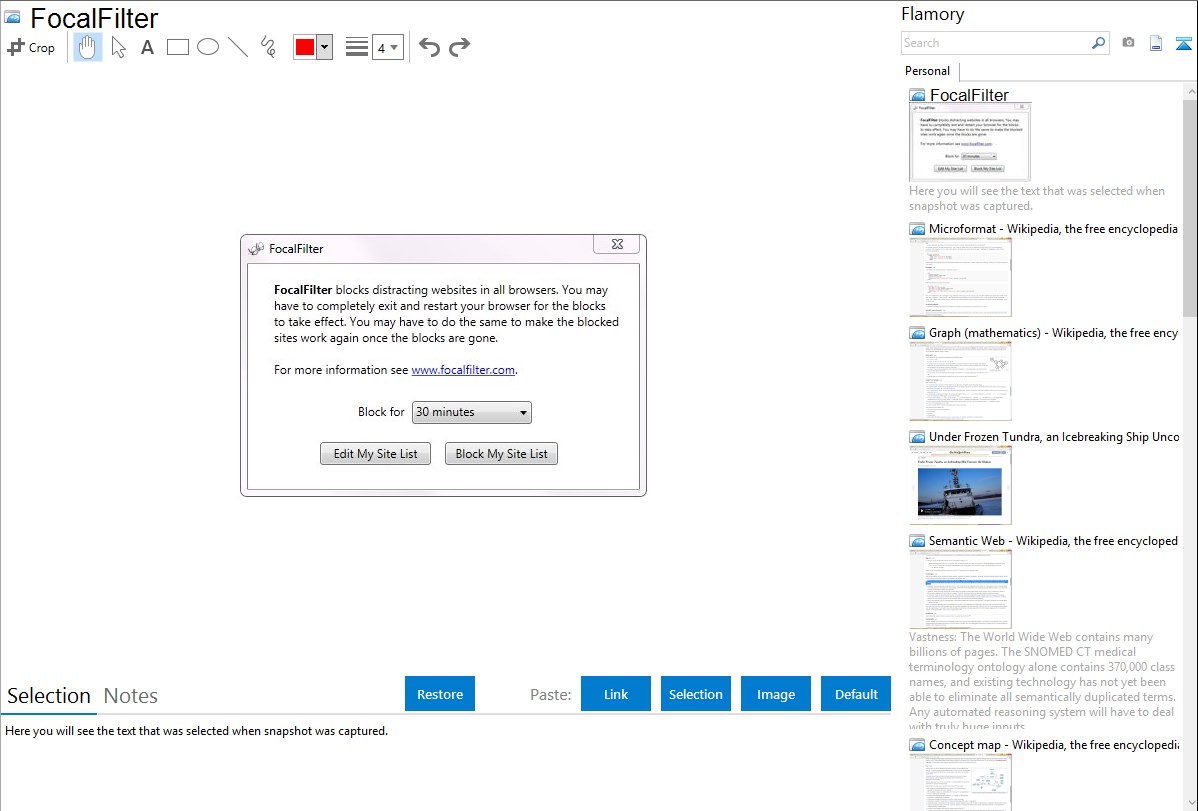Screen dimensions: 1198x811
Task: Choose the text annotation tool
Action: point(147,47)
